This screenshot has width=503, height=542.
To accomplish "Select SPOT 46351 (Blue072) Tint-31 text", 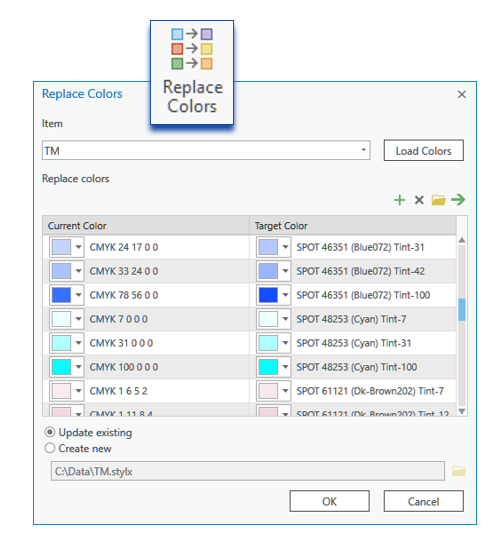I will pyautogui.click(x=360, y=247).
